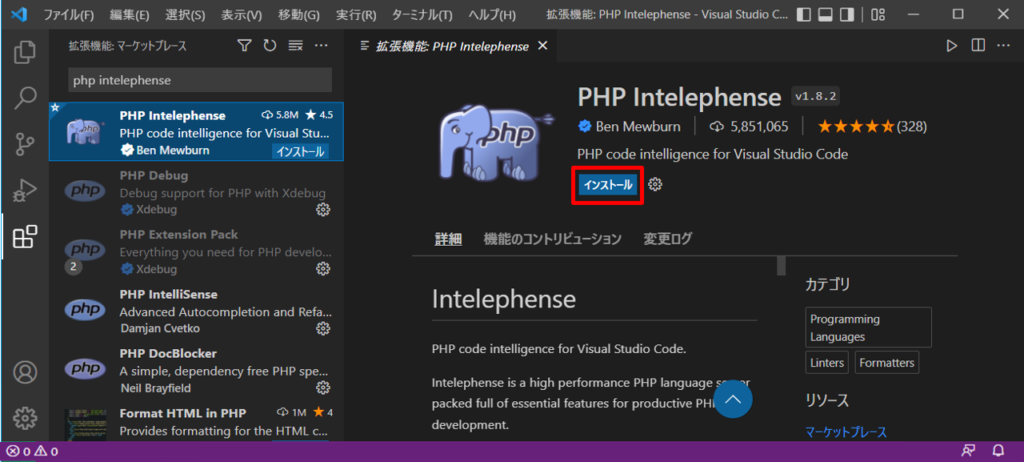Click the php intelephense search box
The width and height of the screenshot is (1024, 462).
pos(200,80)
